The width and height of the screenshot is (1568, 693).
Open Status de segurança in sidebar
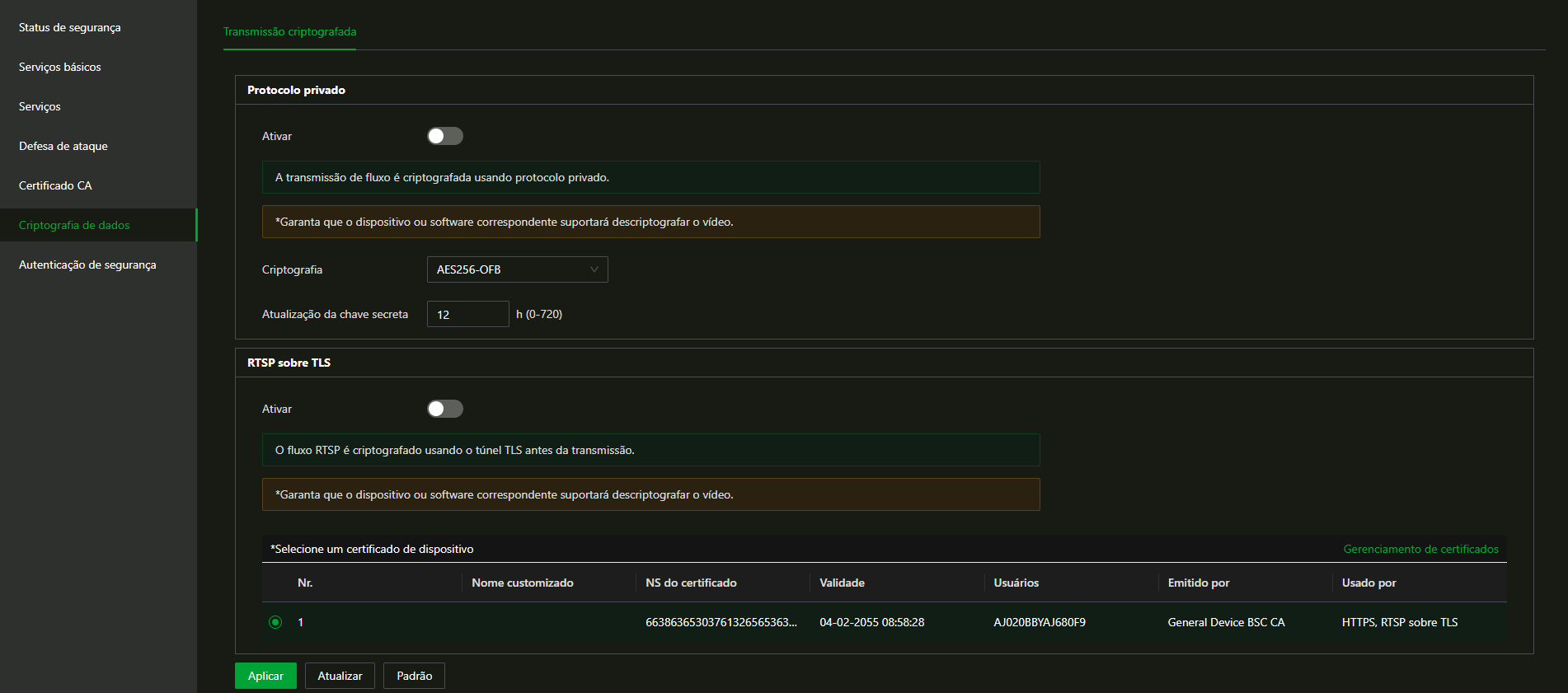point(70,27)
